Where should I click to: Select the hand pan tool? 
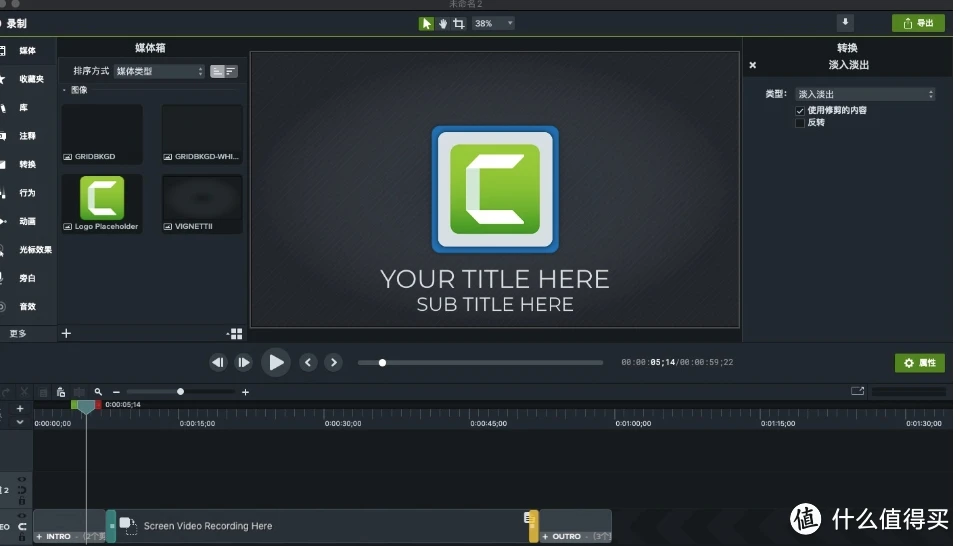click(x=442, y=23)
